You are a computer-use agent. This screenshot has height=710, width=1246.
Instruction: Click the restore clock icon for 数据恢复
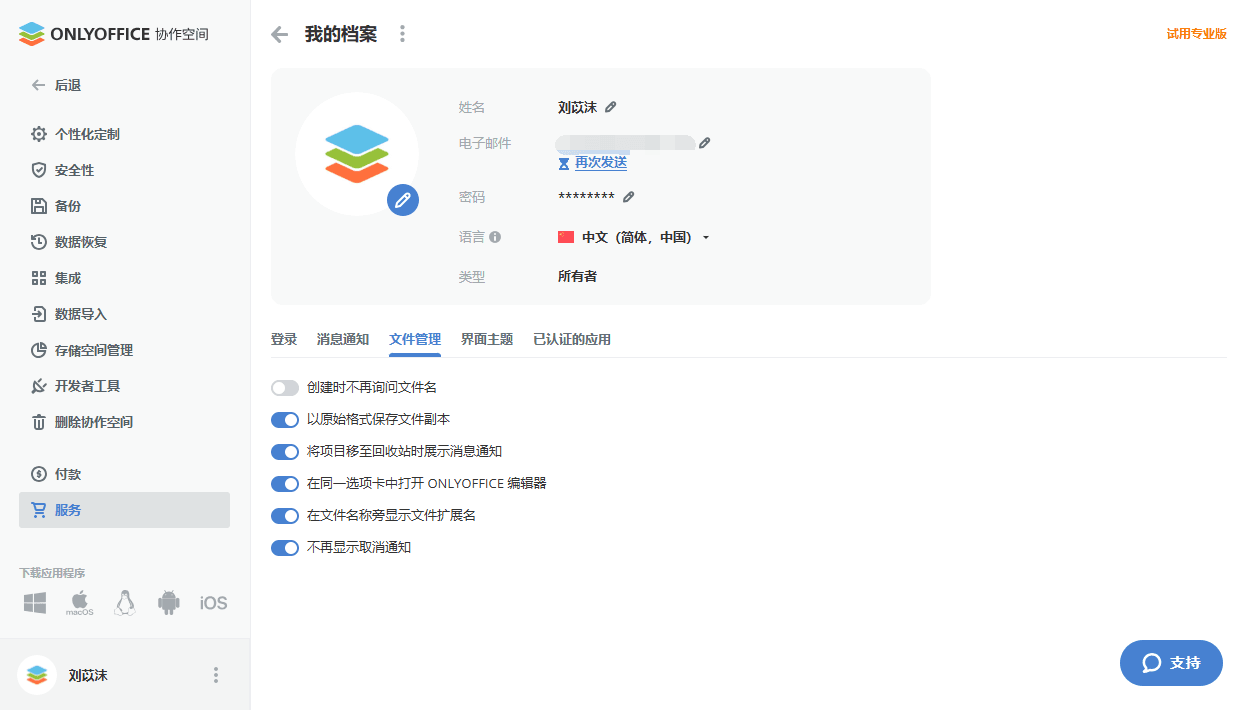click(x=39, y=242)
